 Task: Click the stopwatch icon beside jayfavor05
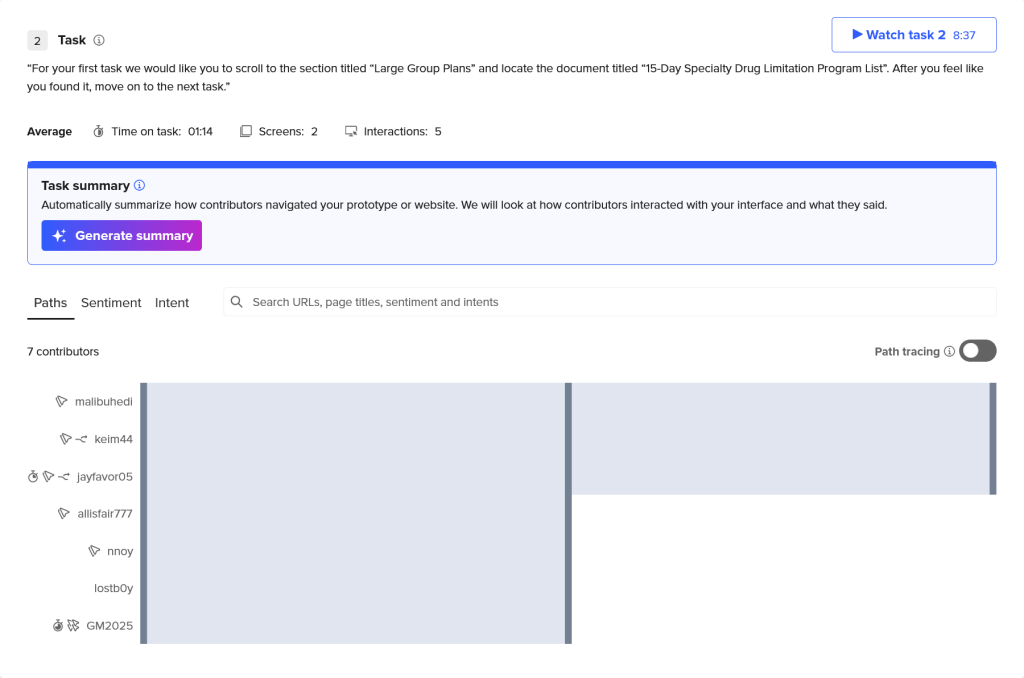pyautogui.click(x=33, y=477)
